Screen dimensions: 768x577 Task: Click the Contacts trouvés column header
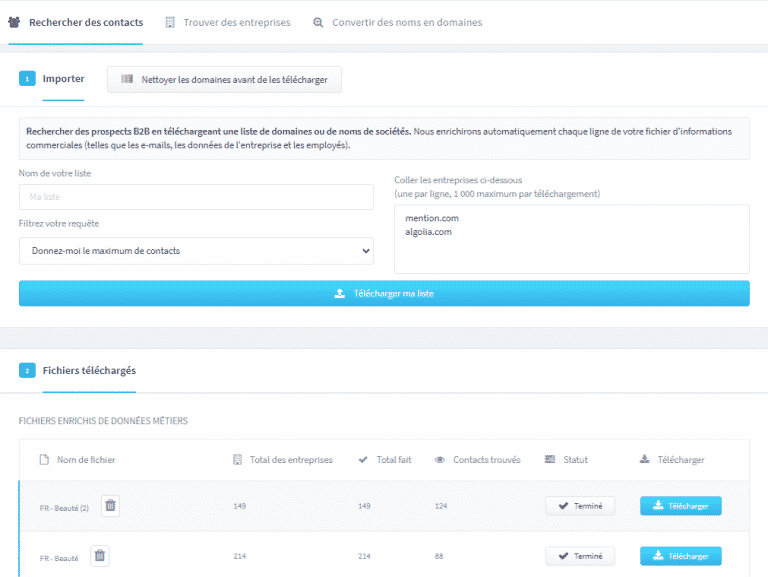point(486,460)
